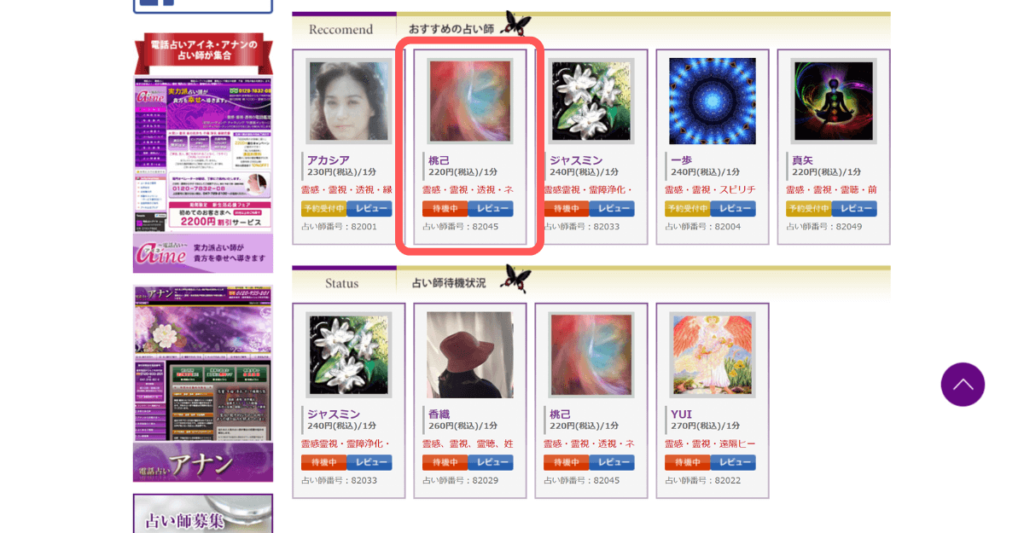Open YUI's angel illustration thumbnail
Image resolution: width=1024 pixels, height=533 pixels.
point(712,355)
